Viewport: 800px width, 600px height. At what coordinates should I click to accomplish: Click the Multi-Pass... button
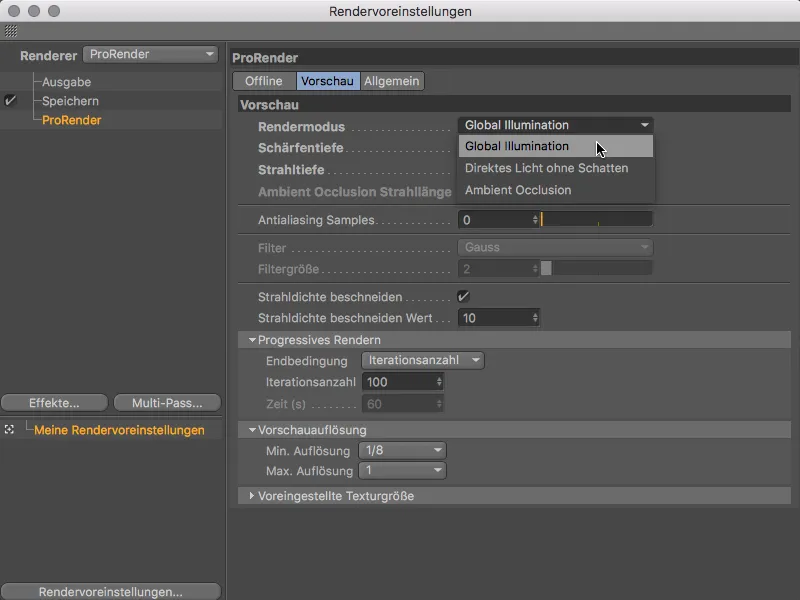(x=167, y=403)
